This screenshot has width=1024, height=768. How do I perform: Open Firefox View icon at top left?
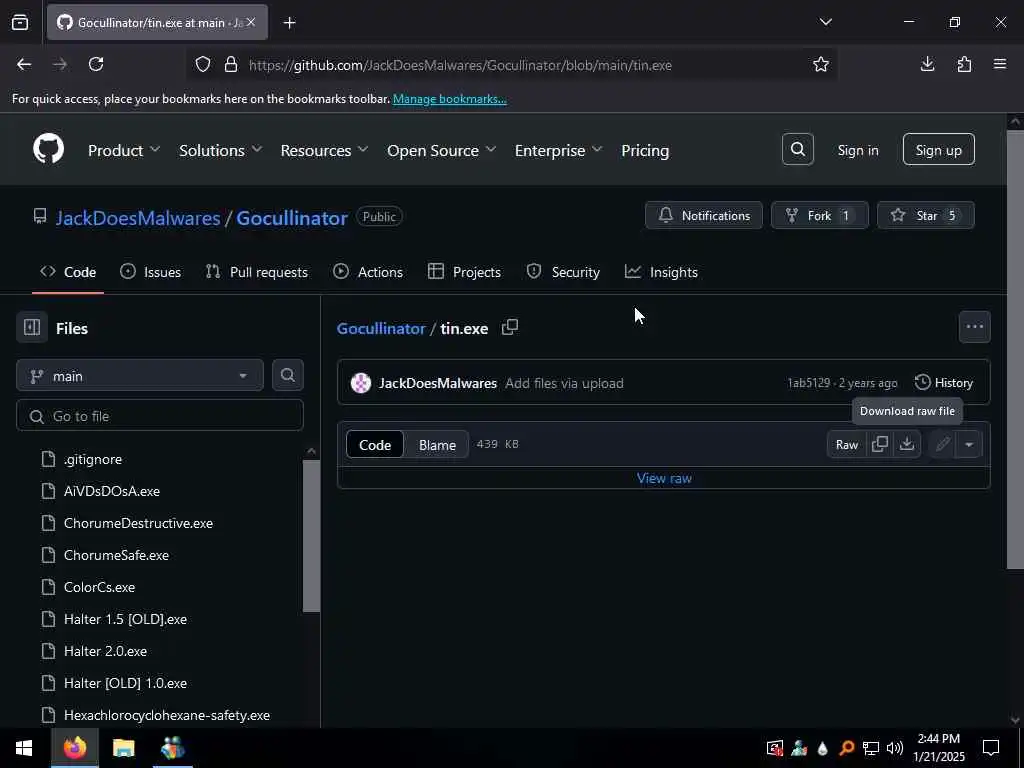click(x=20, y=23)
